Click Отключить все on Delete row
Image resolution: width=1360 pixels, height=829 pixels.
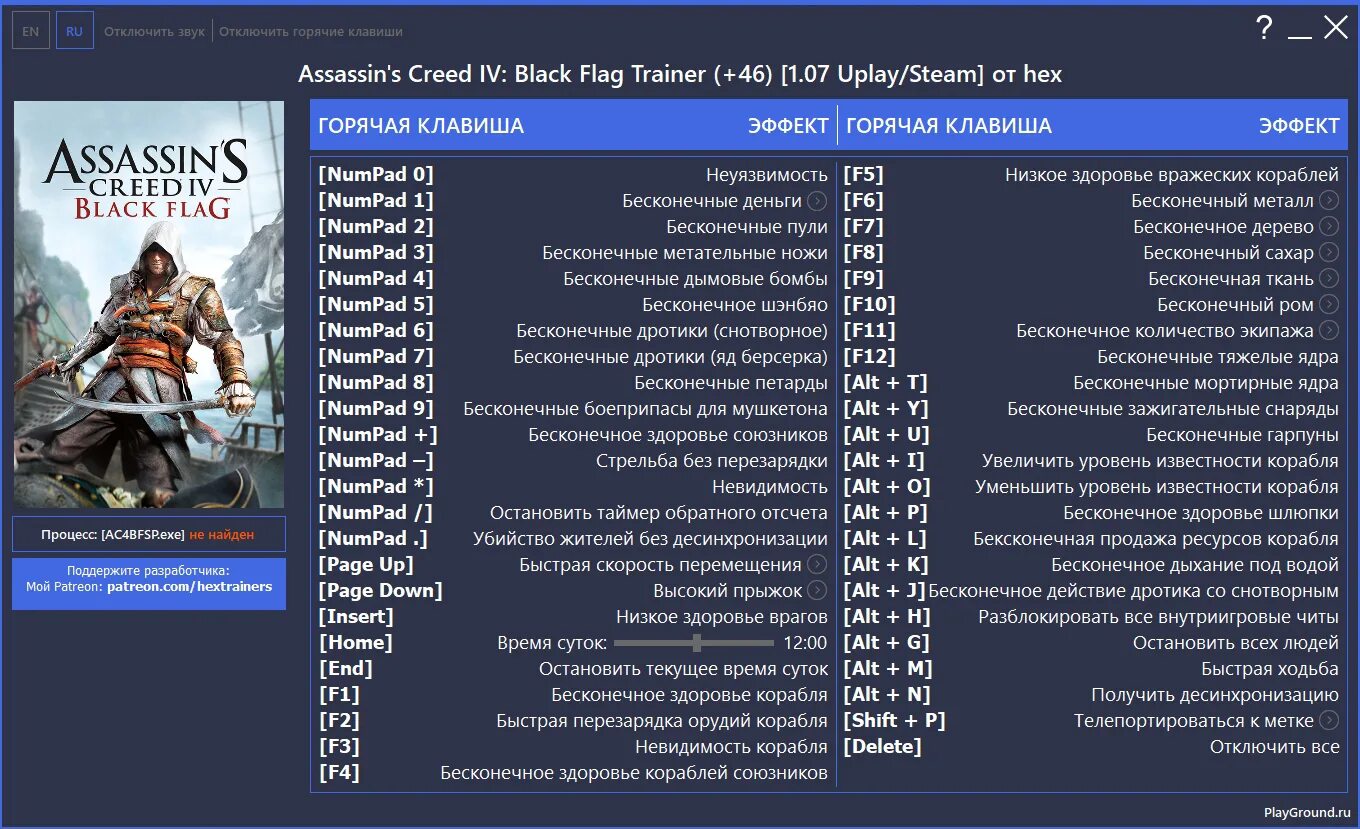(1275, 747)
